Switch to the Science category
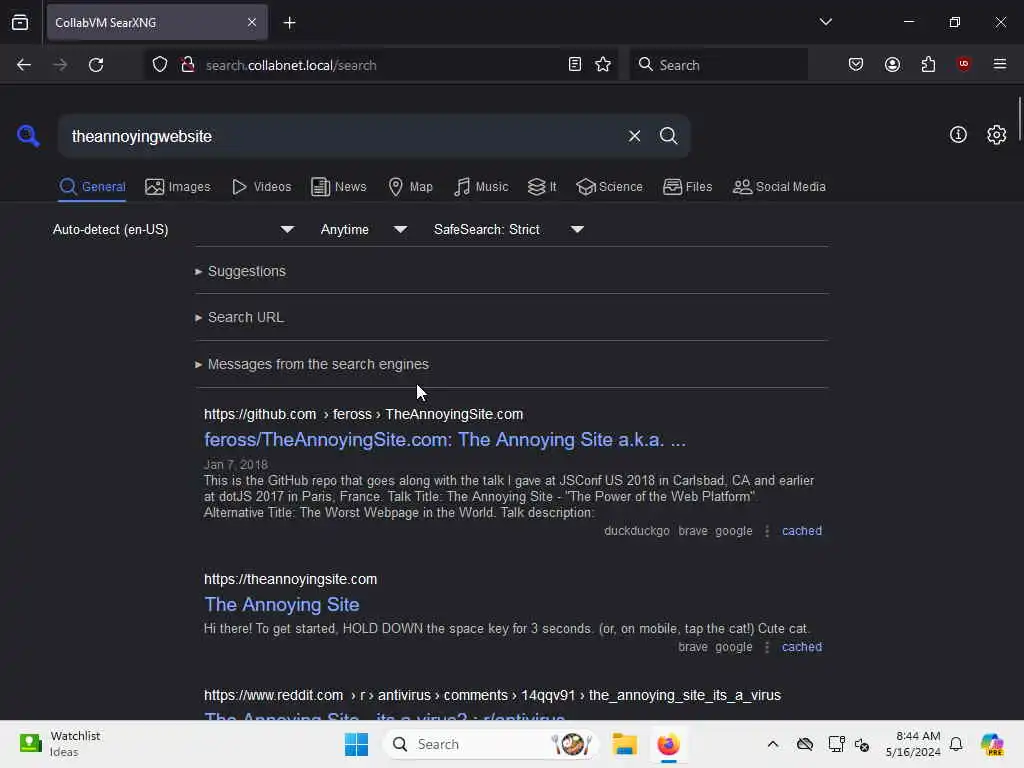This screenshot has height=768, width=1024. [609, 187]
